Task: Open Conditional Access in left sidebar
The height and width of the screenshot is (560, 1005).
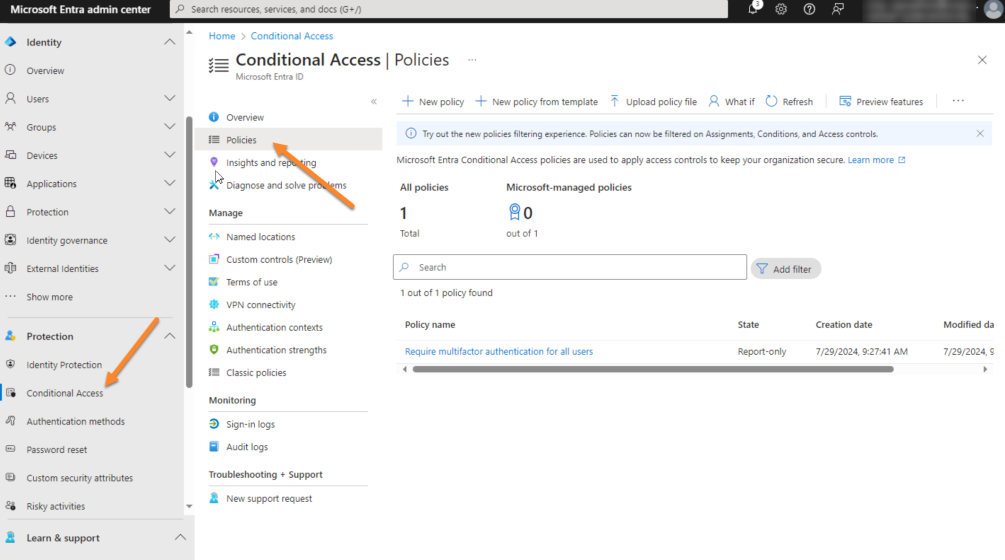Action: click(65, 393)
